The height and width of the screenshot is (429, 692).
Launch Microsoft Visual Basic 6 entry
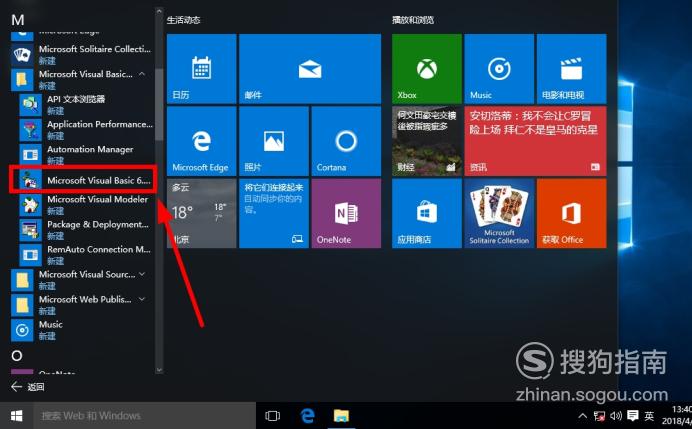tap(83, 180)
